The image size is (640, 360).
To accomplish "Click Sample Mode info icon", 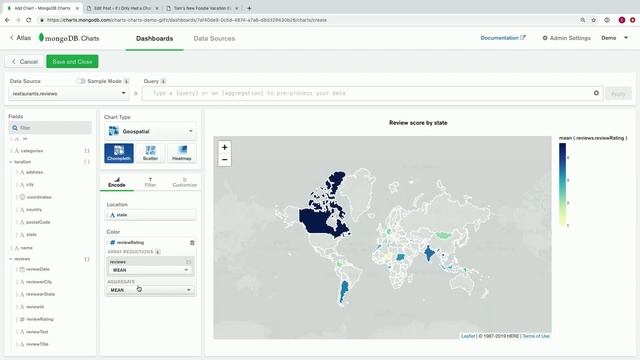I will point(127,81).
